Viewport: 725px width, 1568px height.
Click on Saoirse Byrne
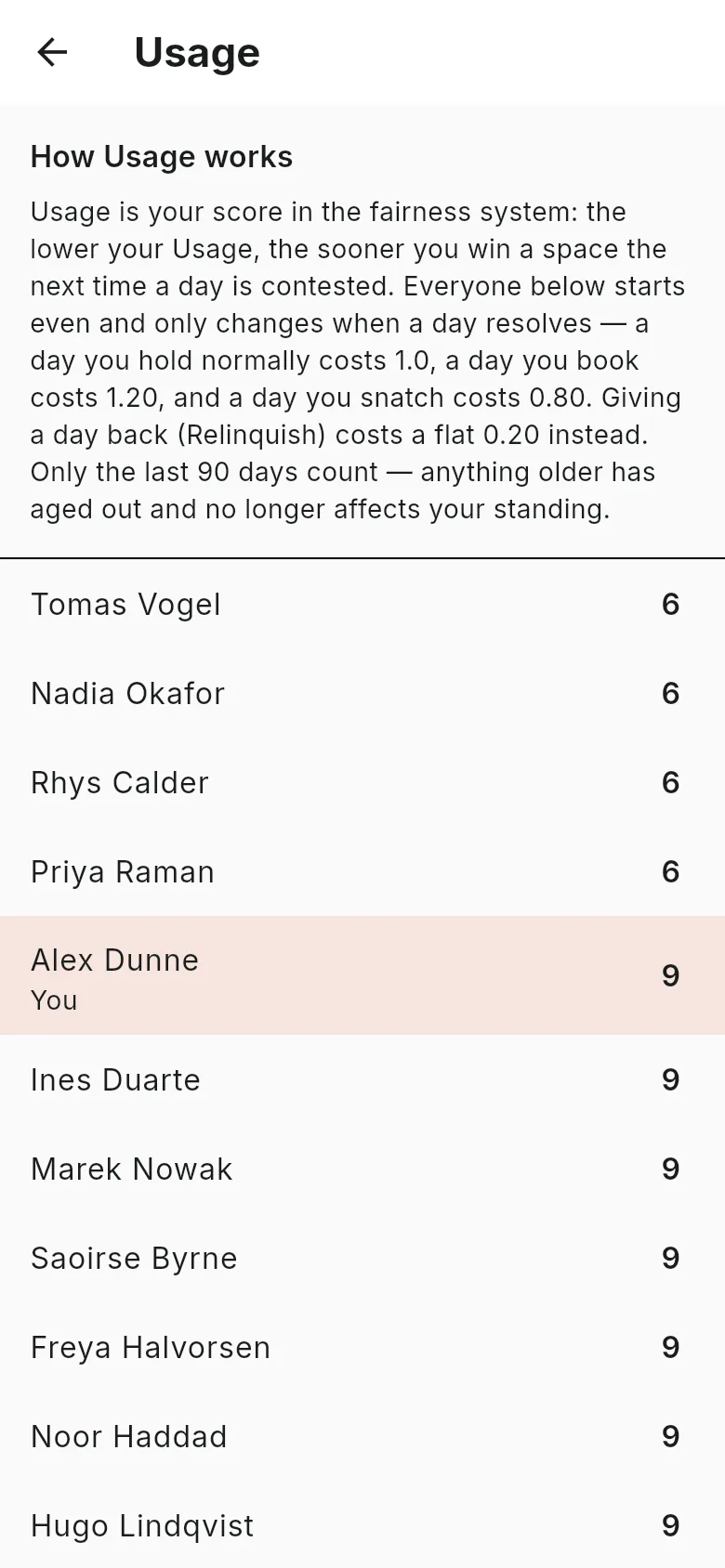coord(362,1259)
